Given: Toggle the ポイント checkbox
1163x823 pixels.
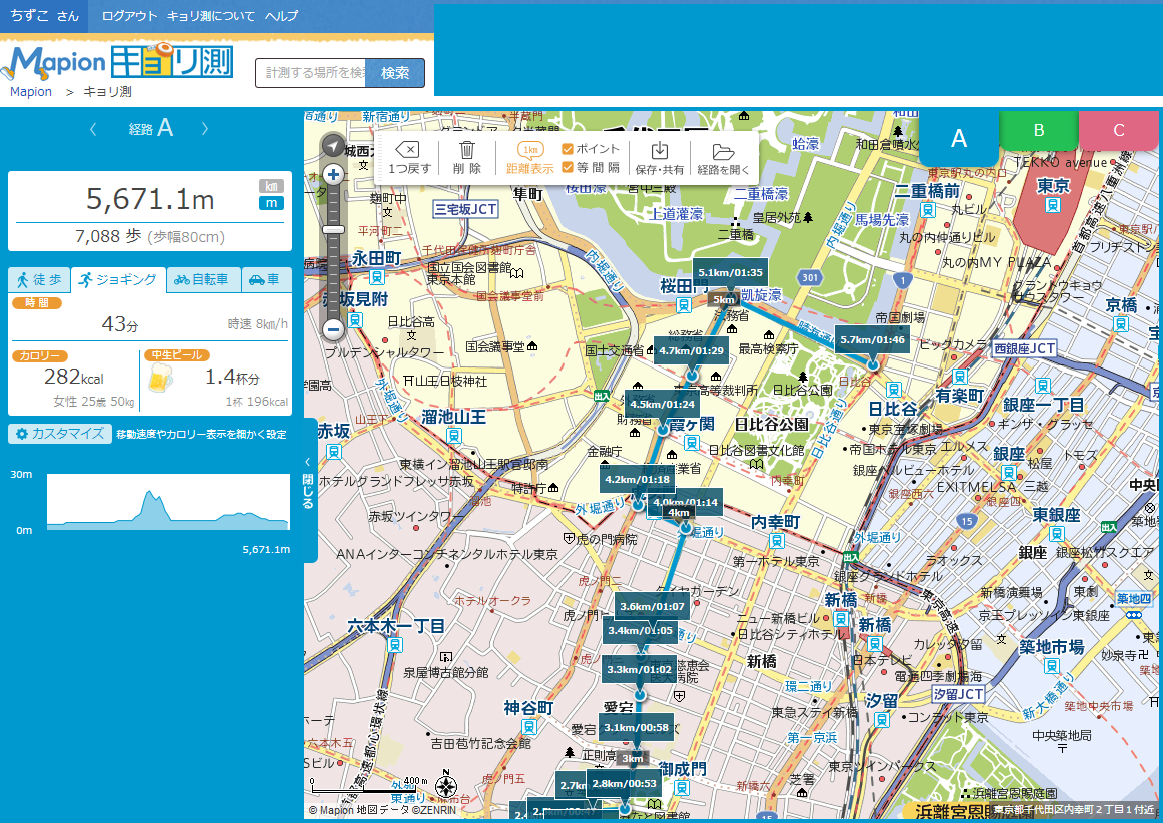Looking at the screenshot, I should pos(567,149).
